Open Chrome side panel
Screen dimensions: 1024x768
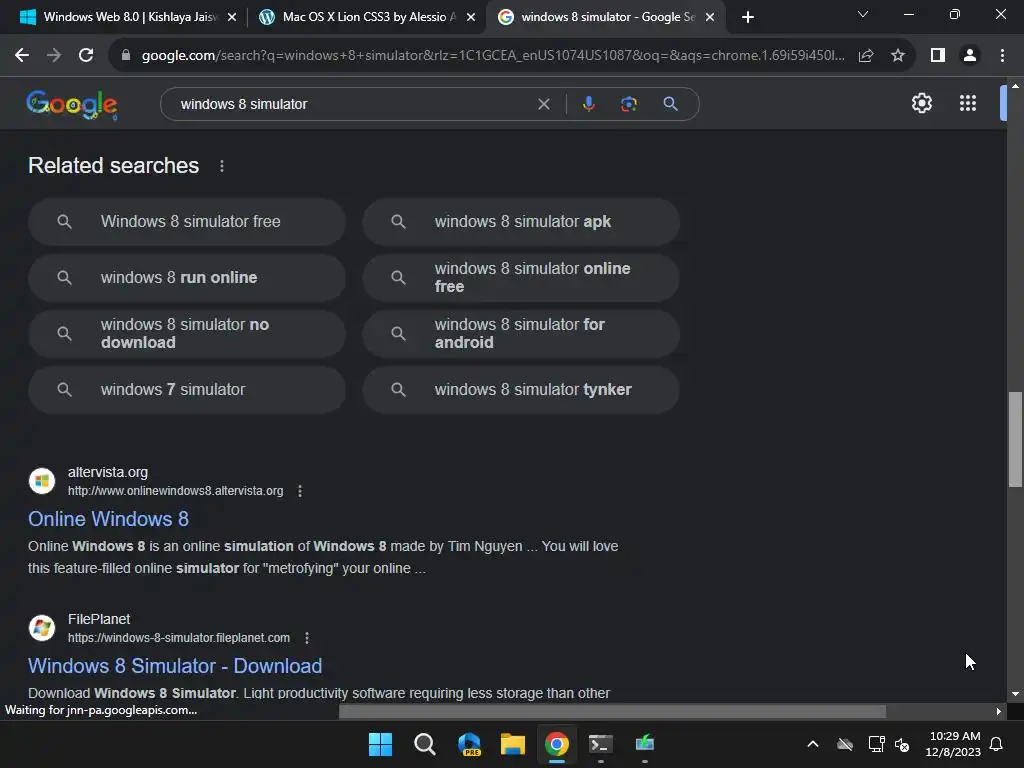(x=938, y=56)
